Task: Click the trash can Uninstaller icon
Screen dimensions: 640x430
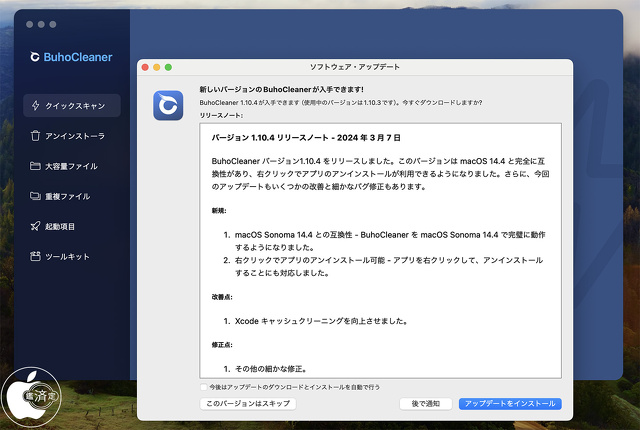Action: (36, 135)
